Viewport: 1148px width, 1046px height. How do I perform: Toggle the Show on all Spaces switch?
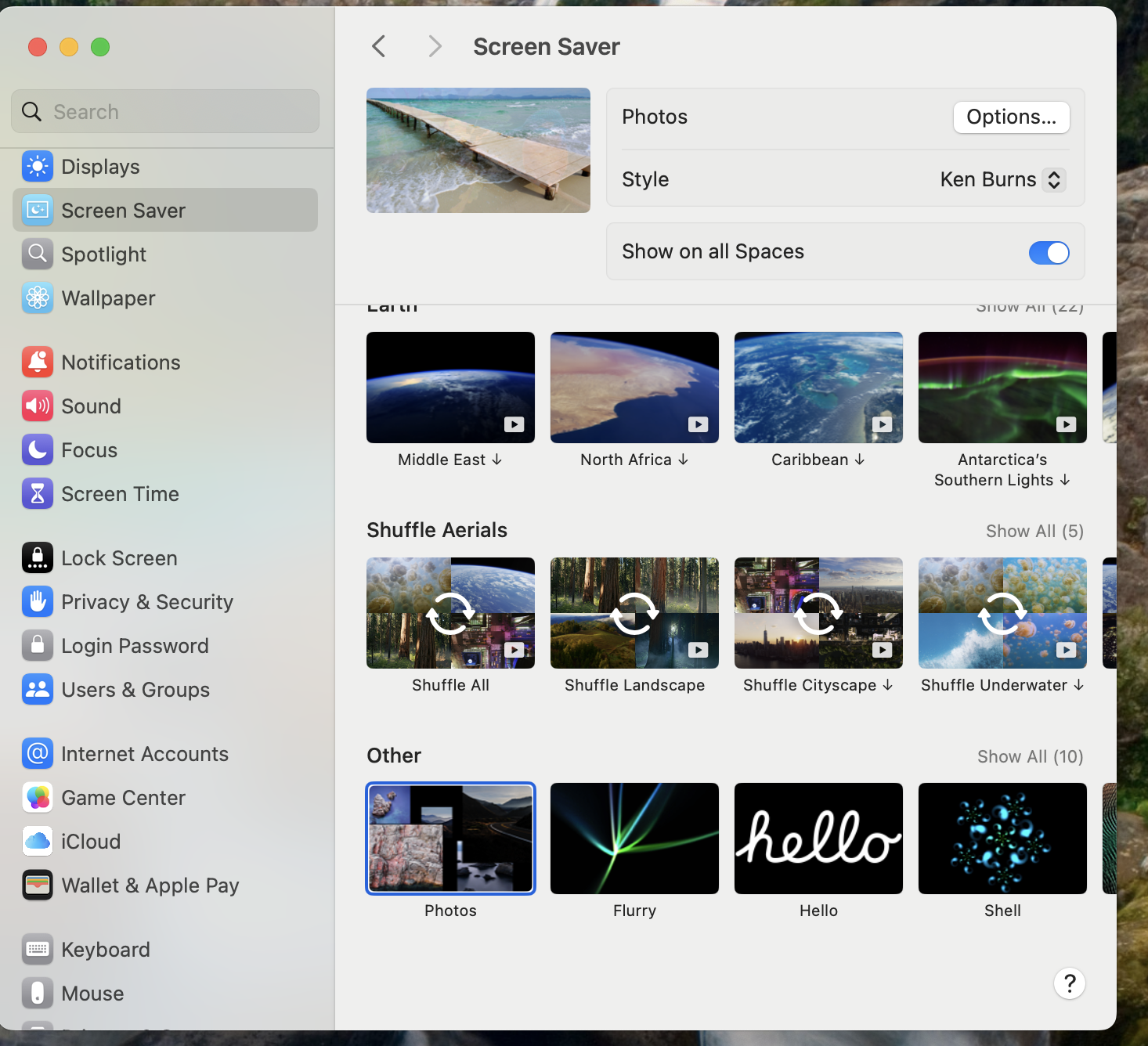[1049, 252]
